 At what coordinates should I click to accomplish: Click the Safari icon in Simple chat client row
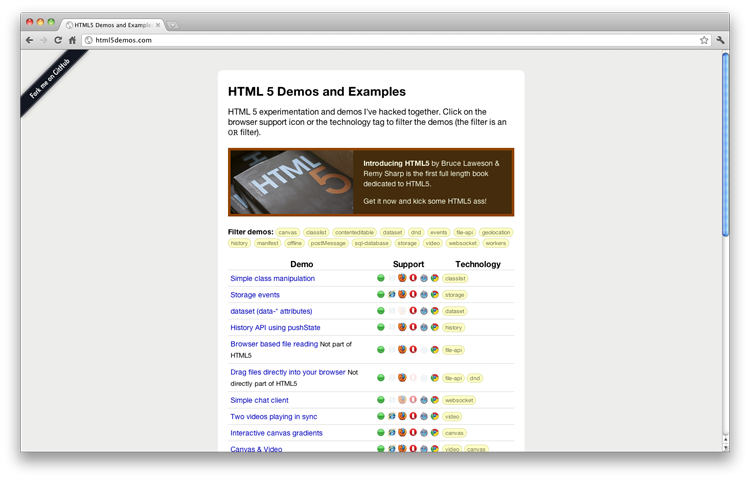coord(424,400)
